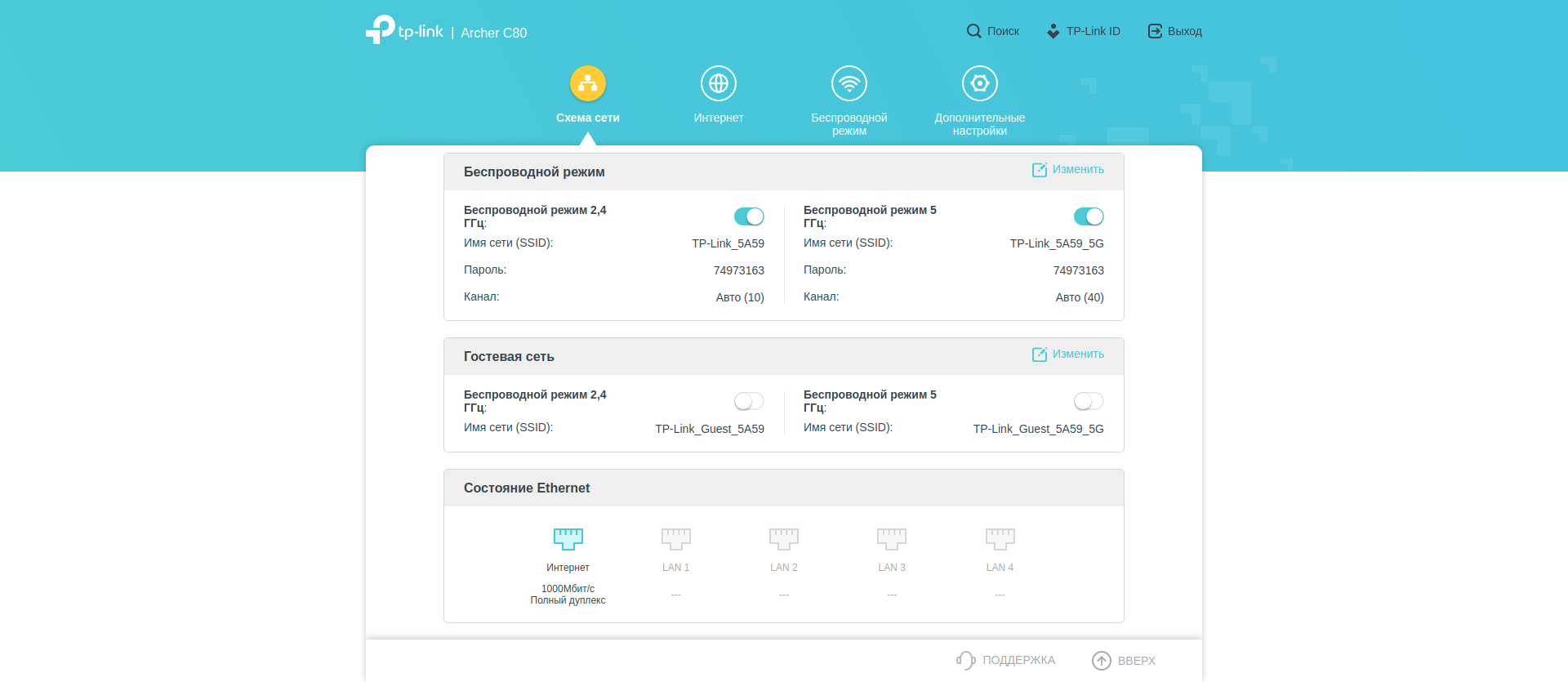Screen dimensions: 1568x682
Task: Open the Схема сети network map icon
Action: 587,83
